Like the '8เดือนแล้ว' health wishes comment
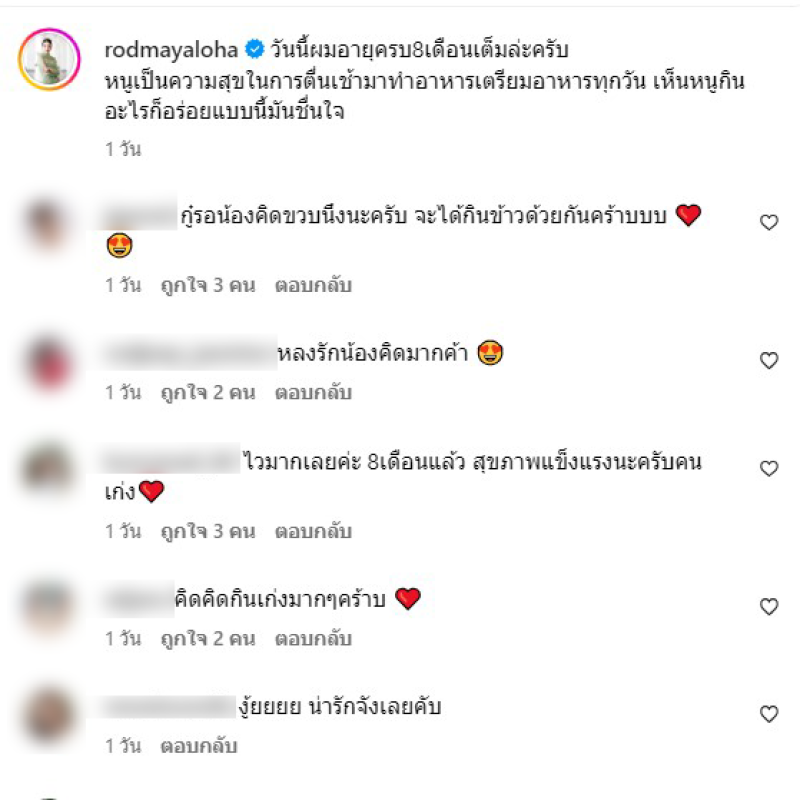 [769, 468]
